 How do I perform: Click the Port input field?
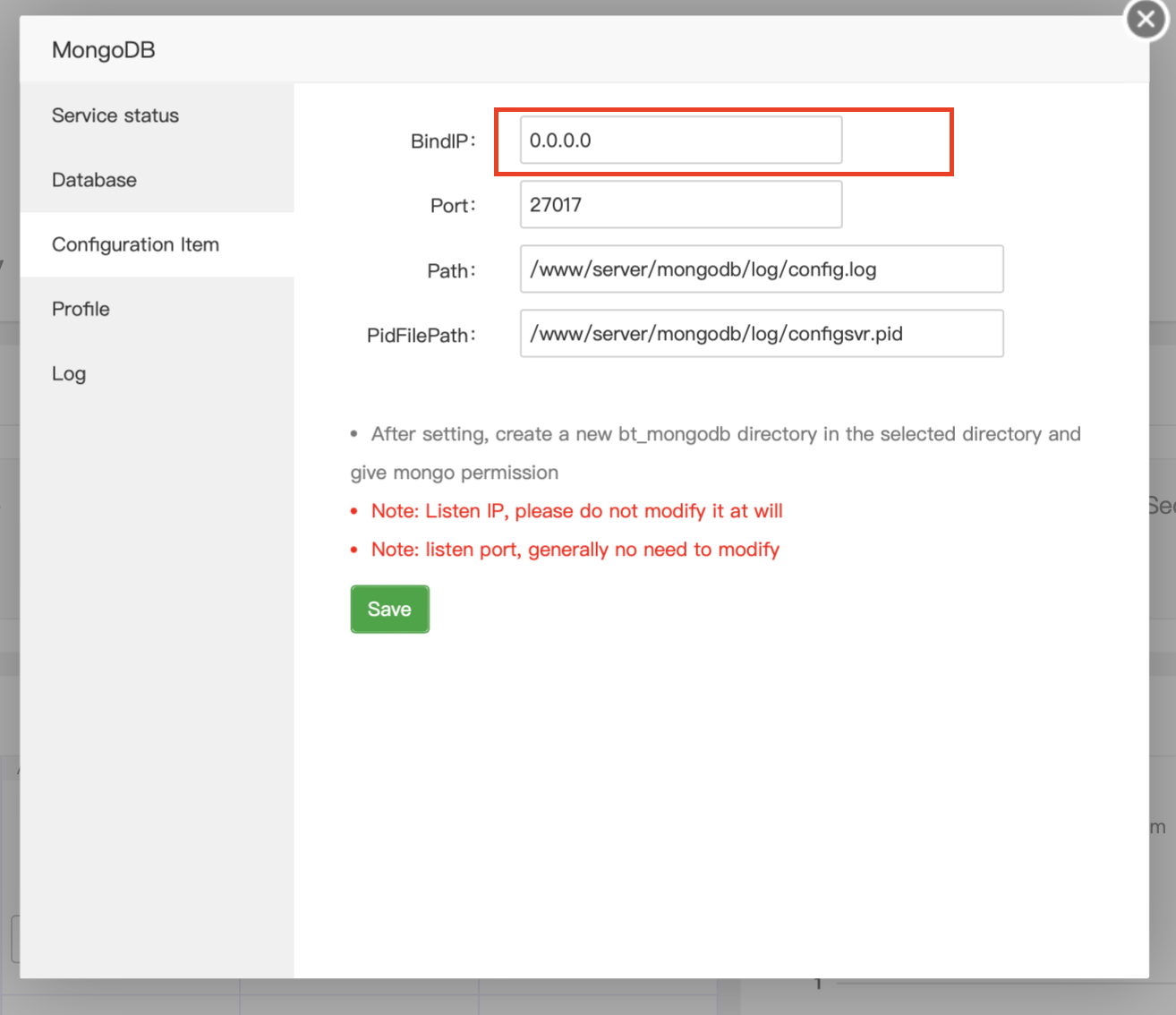680,204
